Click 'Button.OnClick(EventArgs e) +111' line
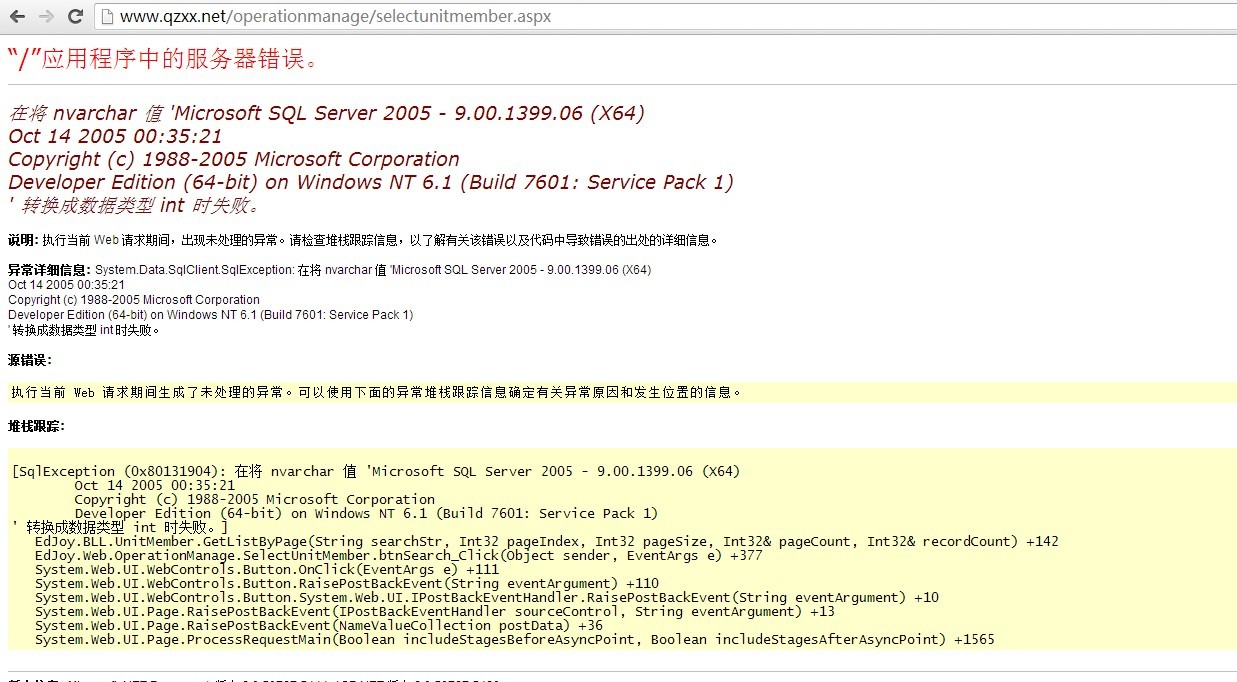 tap(267, 569)
